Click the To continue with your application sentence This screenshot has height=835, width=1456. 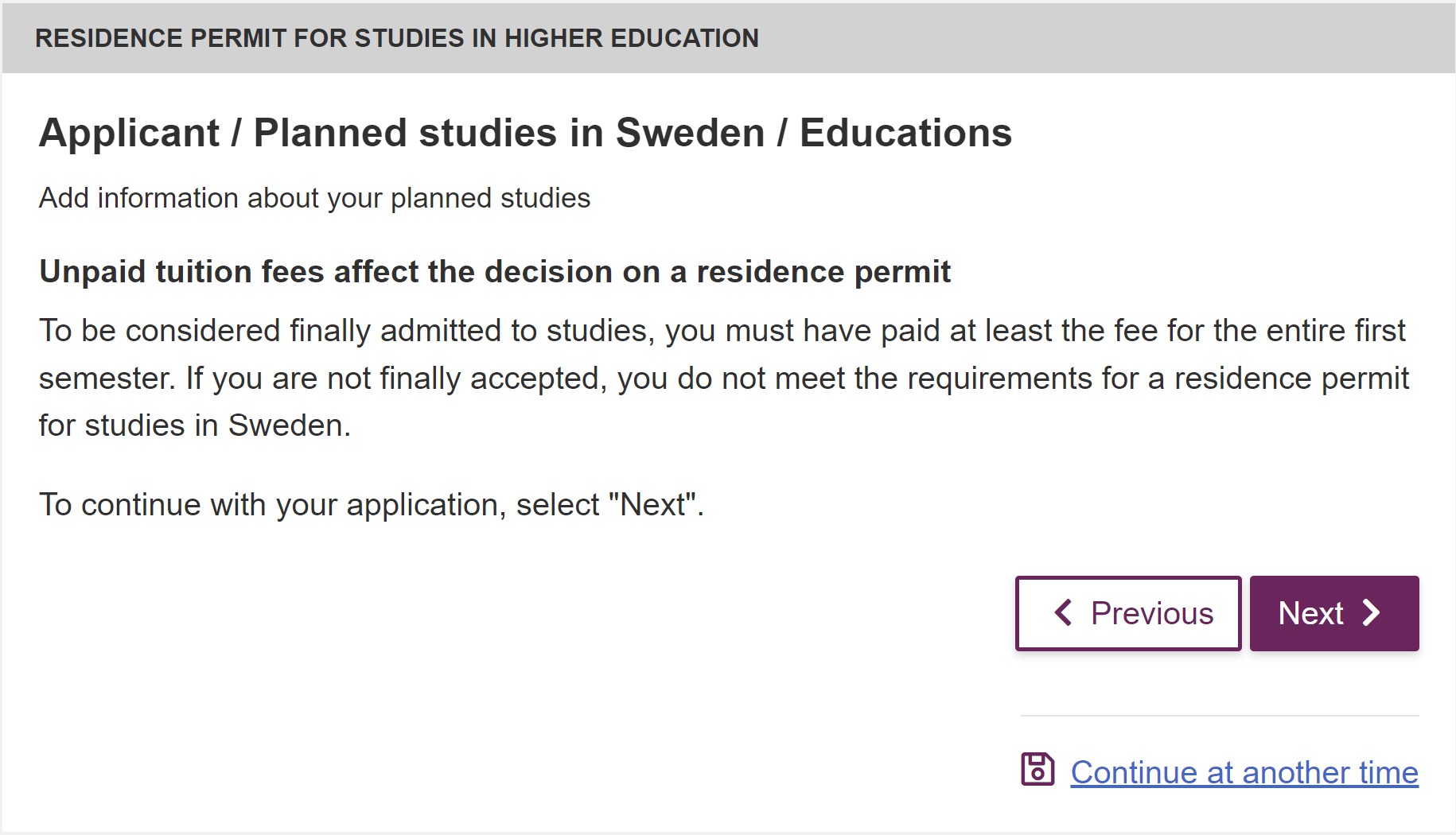(371, 505)
